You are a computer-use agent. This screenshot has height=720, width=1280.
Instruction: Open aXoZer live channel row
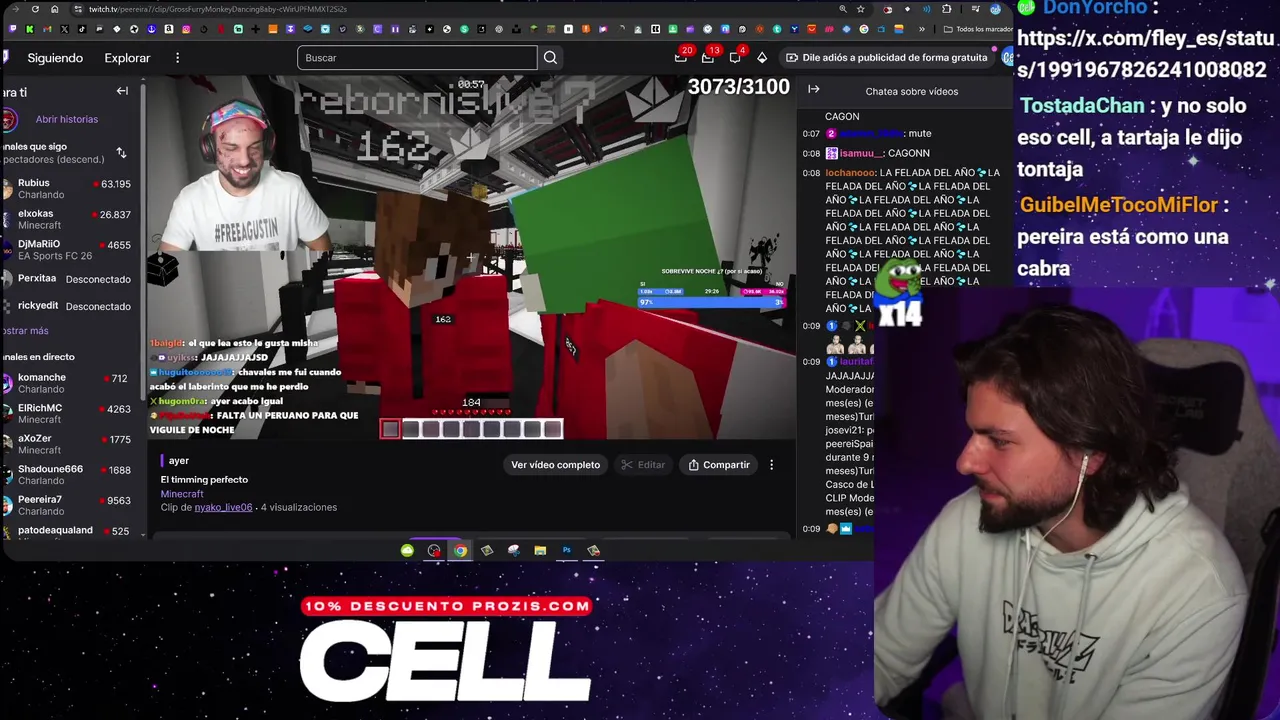click(x=67, y=444)
